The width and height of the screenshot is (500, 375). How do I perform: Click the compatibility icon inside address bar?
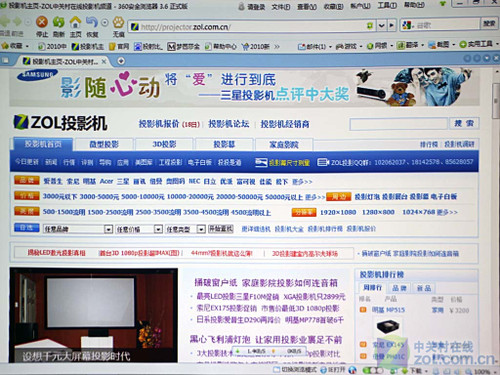coord(370,25)
